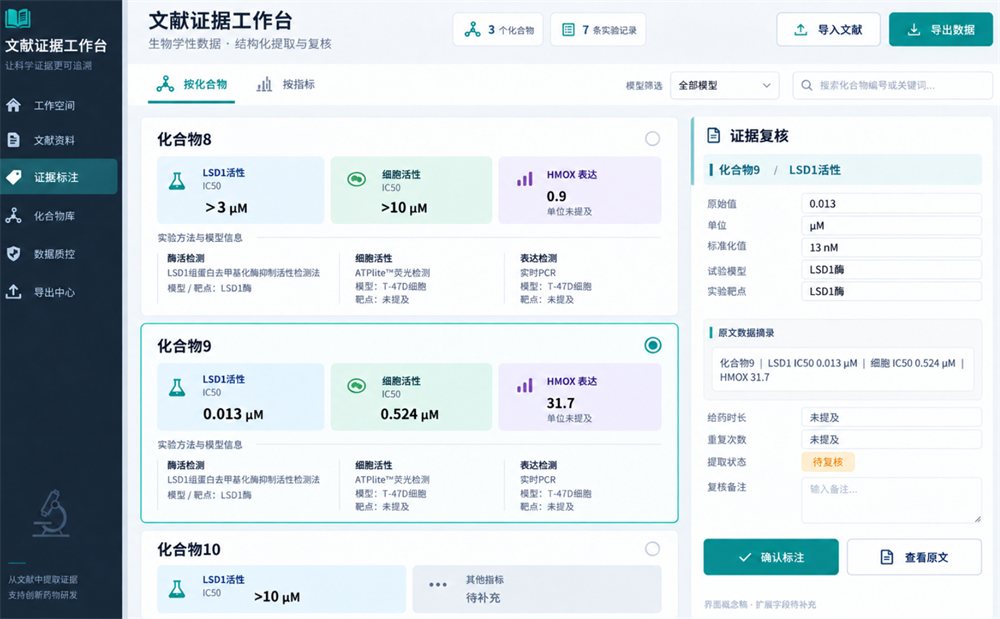Screen dimensions: 1000x619
Task: Click the flask icon in 化合物8 LSD1活性
Action: (177, 182)
